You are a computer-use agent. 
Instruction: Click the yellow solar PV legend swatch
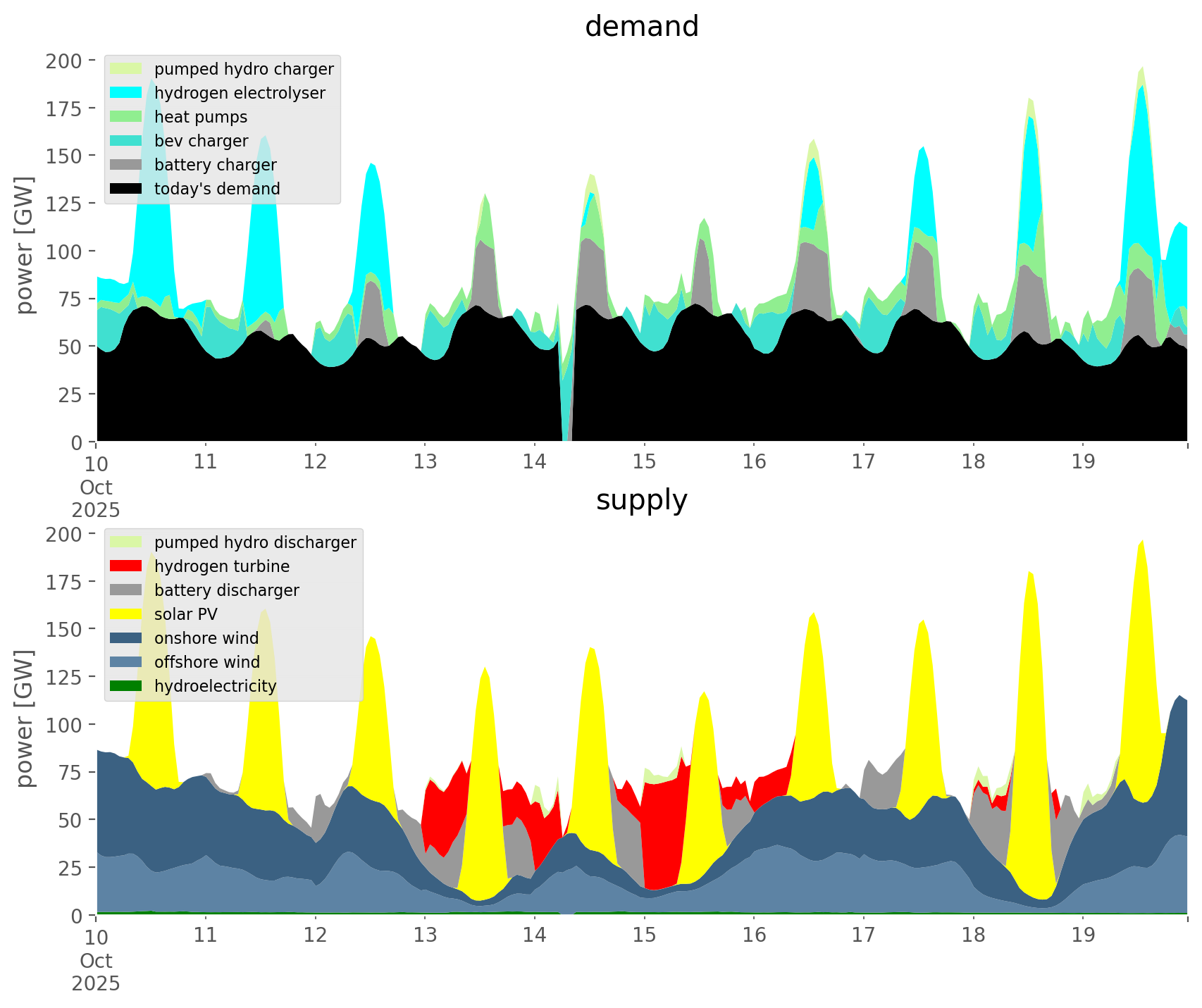click(126, 614)
